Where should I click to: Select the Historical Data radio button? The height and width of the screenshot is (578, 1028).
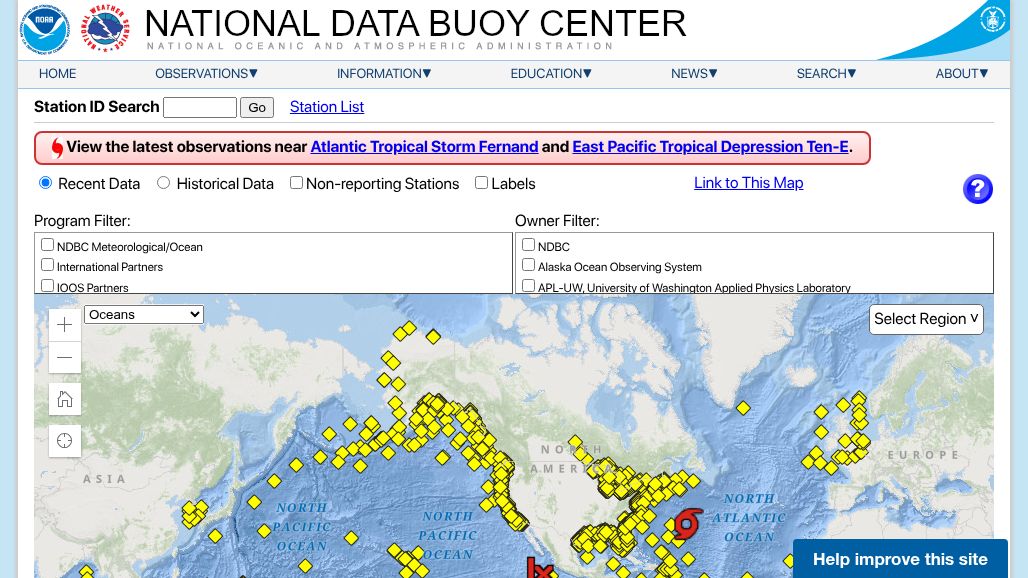point(163,183)
